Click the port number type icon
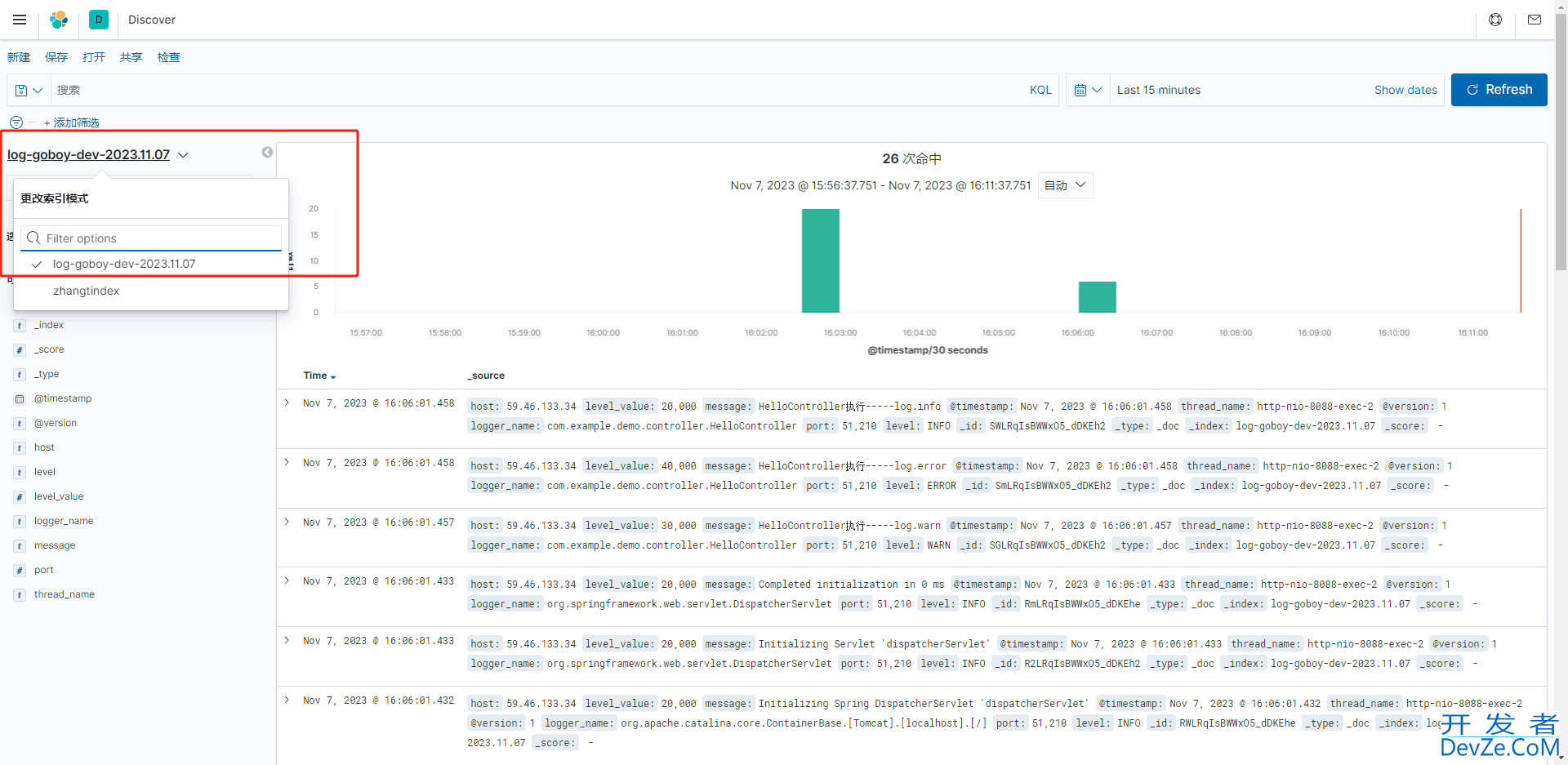 20,571
